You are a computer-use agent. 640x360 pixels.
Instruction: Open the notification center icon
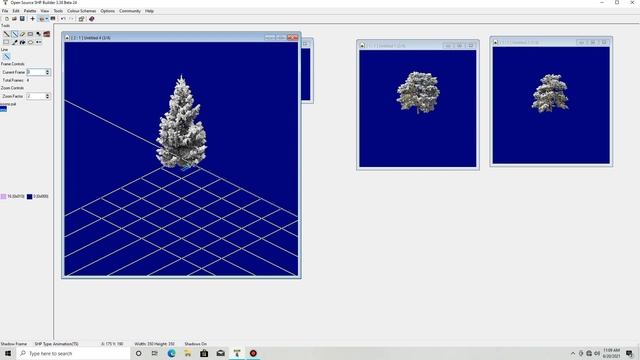tap(630, 353)
